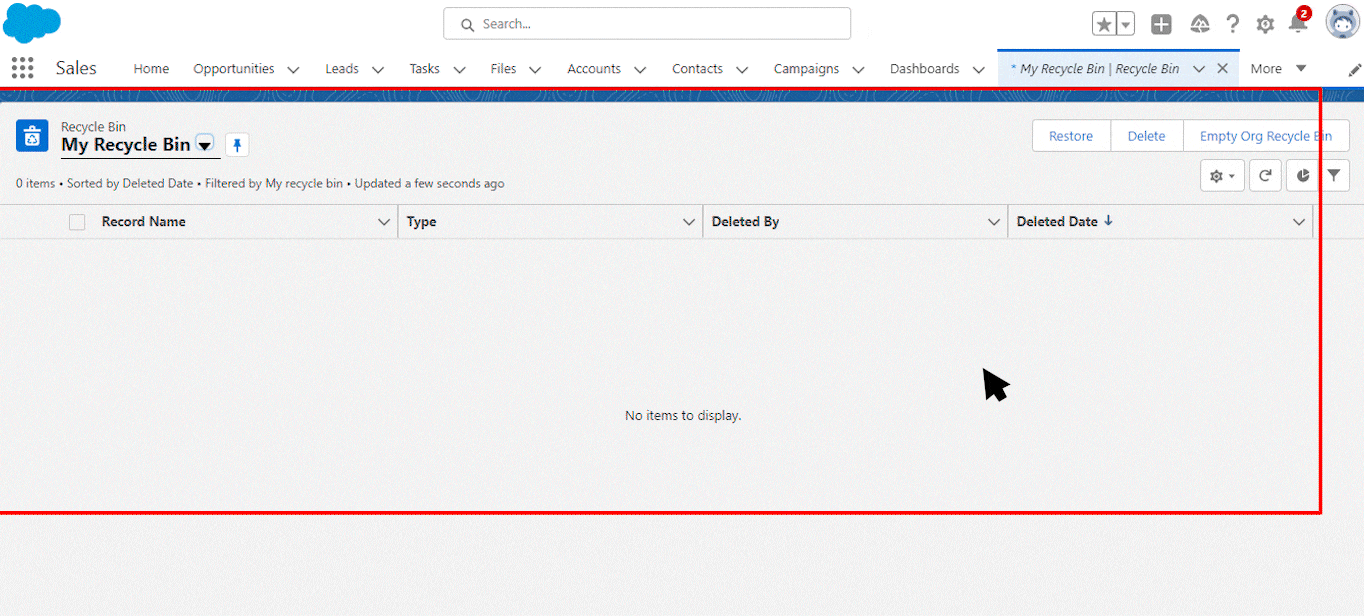Open Record Name column actions

(384, 222)
